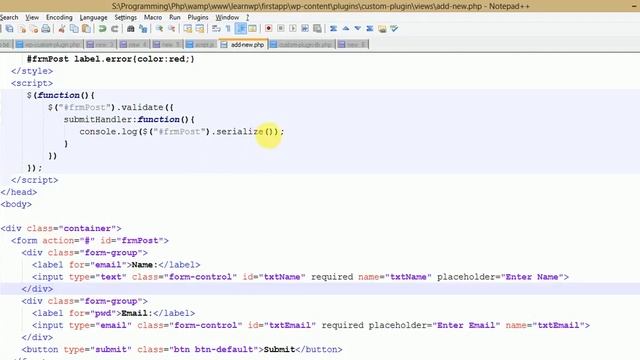This screenshot has width=640, height=360.
Task: Switch to the script.js tab
Action: tap(201, 44)
